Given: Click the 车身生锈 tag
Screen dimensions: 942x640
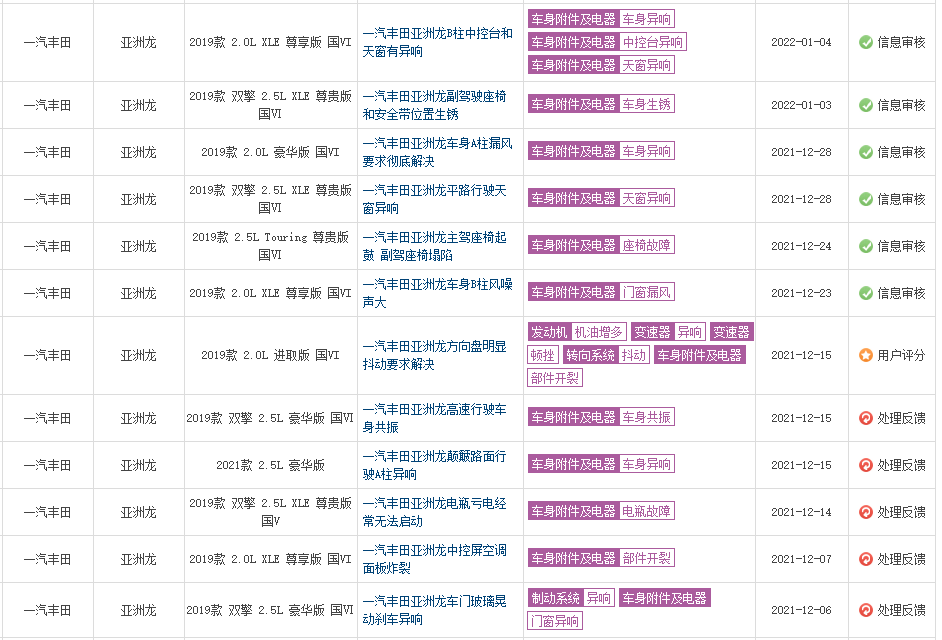Looking at the screenshot, I should tap(646, 104).
